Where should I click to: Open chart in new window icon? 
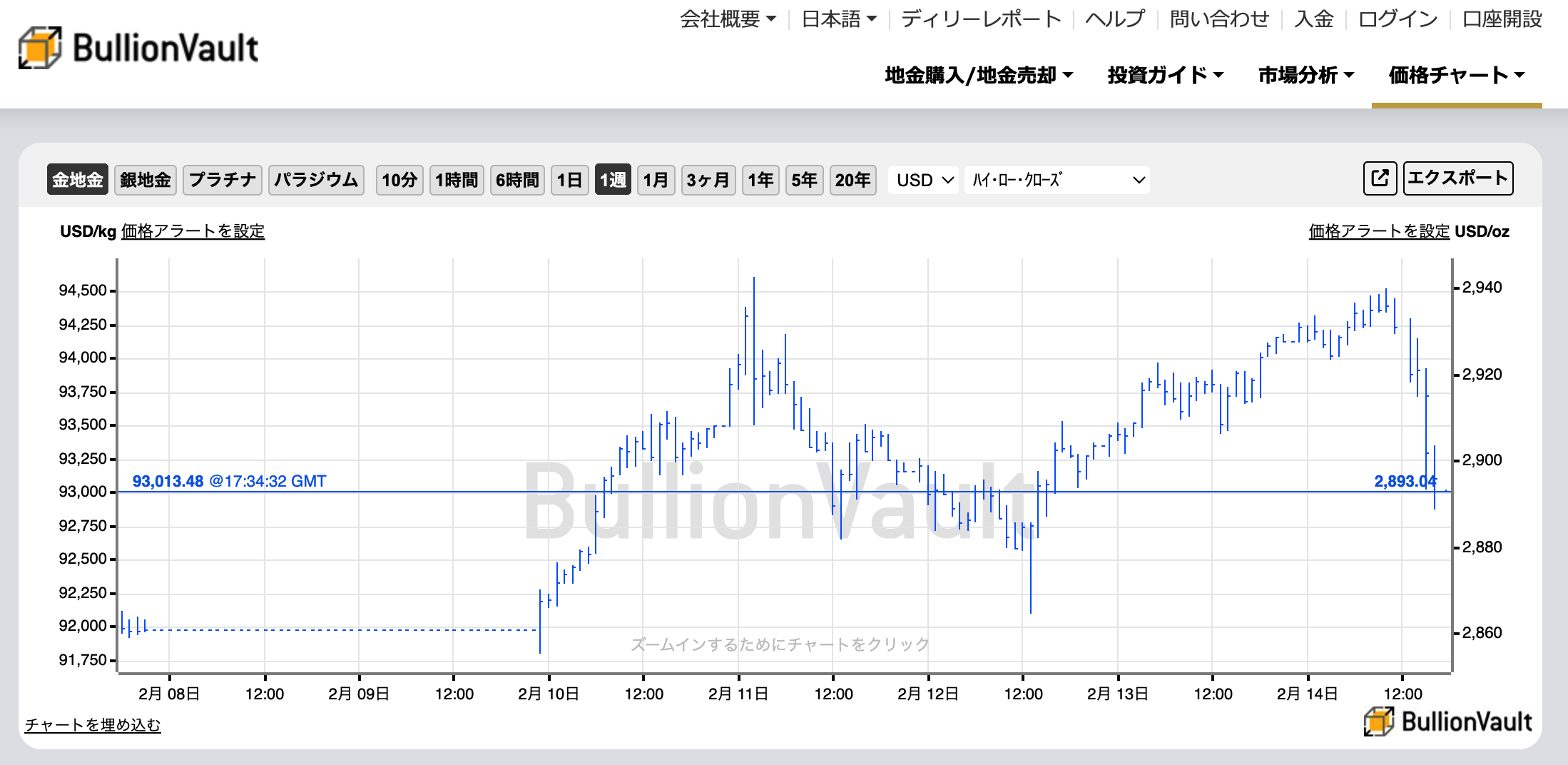click(x=1380, y=178)
